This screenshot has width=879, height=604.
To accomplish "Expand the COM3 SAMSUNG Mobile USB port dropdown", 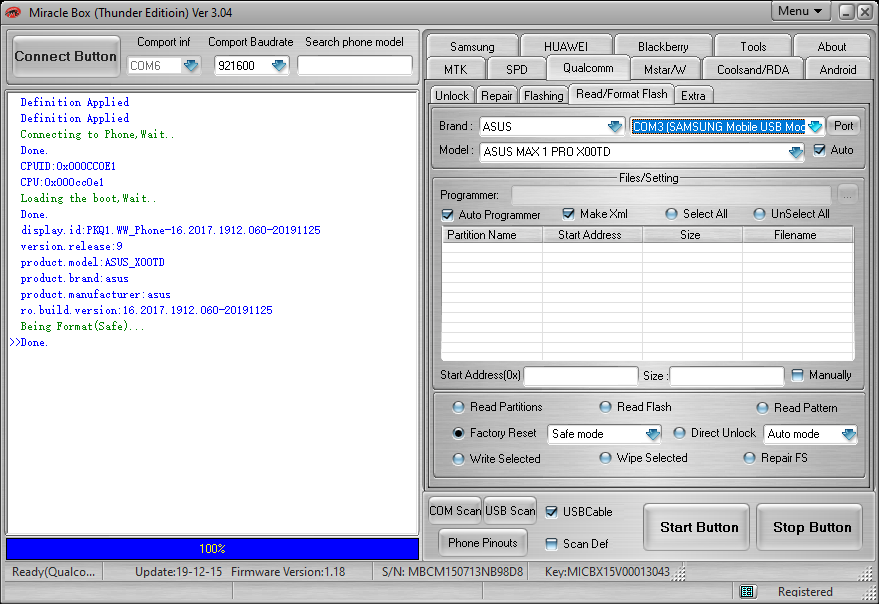I will (815, 126).
